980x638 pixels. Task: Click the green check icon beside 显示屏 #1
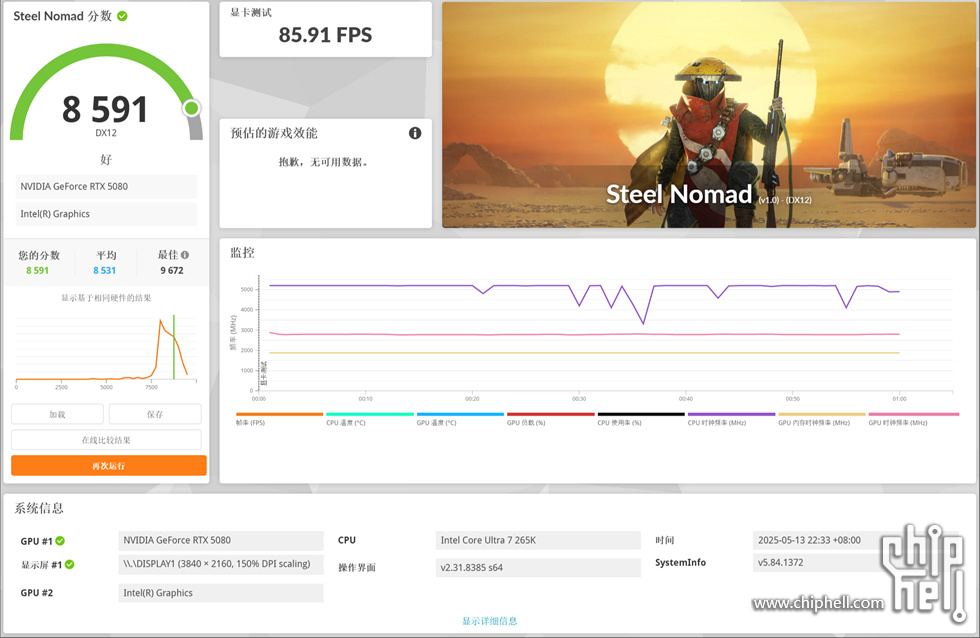[x=69, y=564]
